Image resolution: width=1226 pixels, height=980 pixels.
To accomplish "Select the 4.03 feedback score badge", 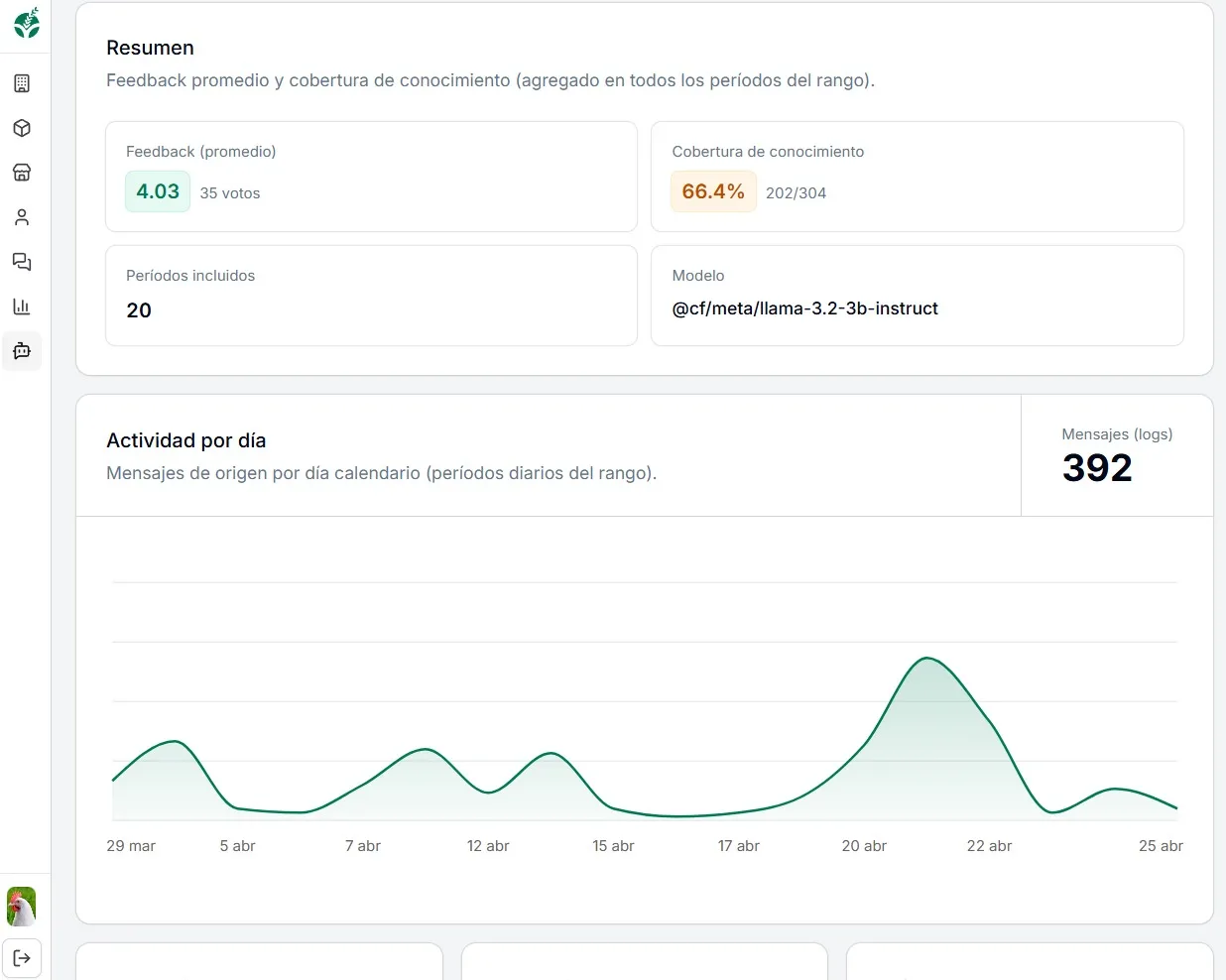I will [x=157, y=191].
